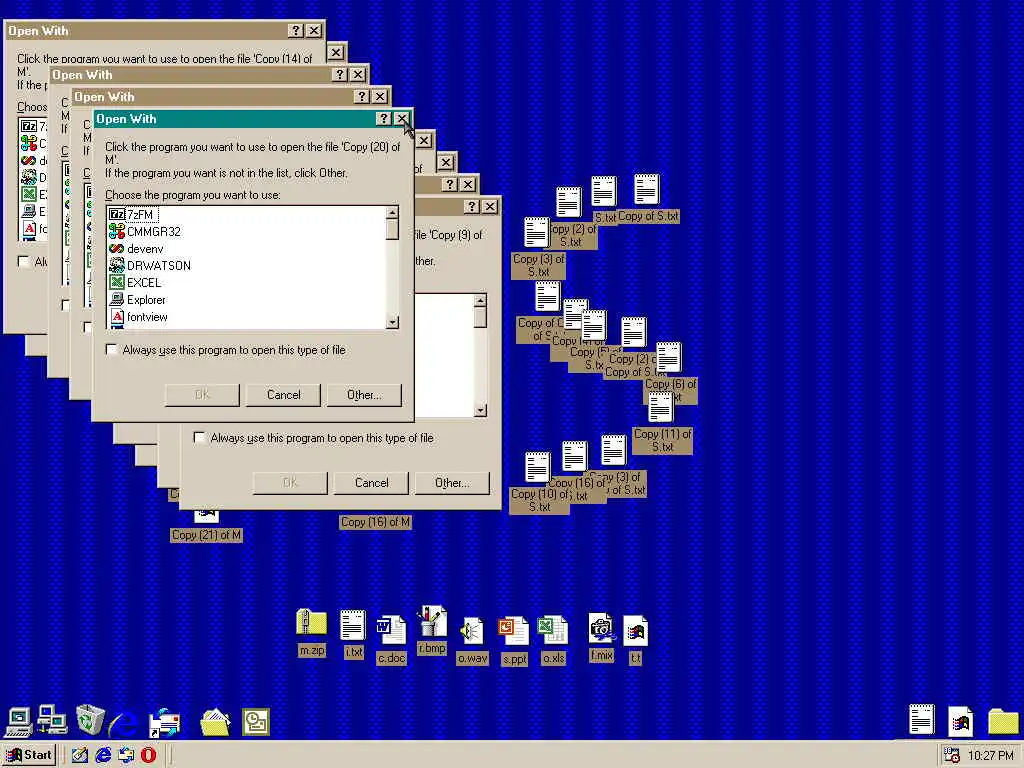This screenshot has height=768, width=1024.
Task: Select EXCEL in the front program list
Action: click(x=135, y=282)
